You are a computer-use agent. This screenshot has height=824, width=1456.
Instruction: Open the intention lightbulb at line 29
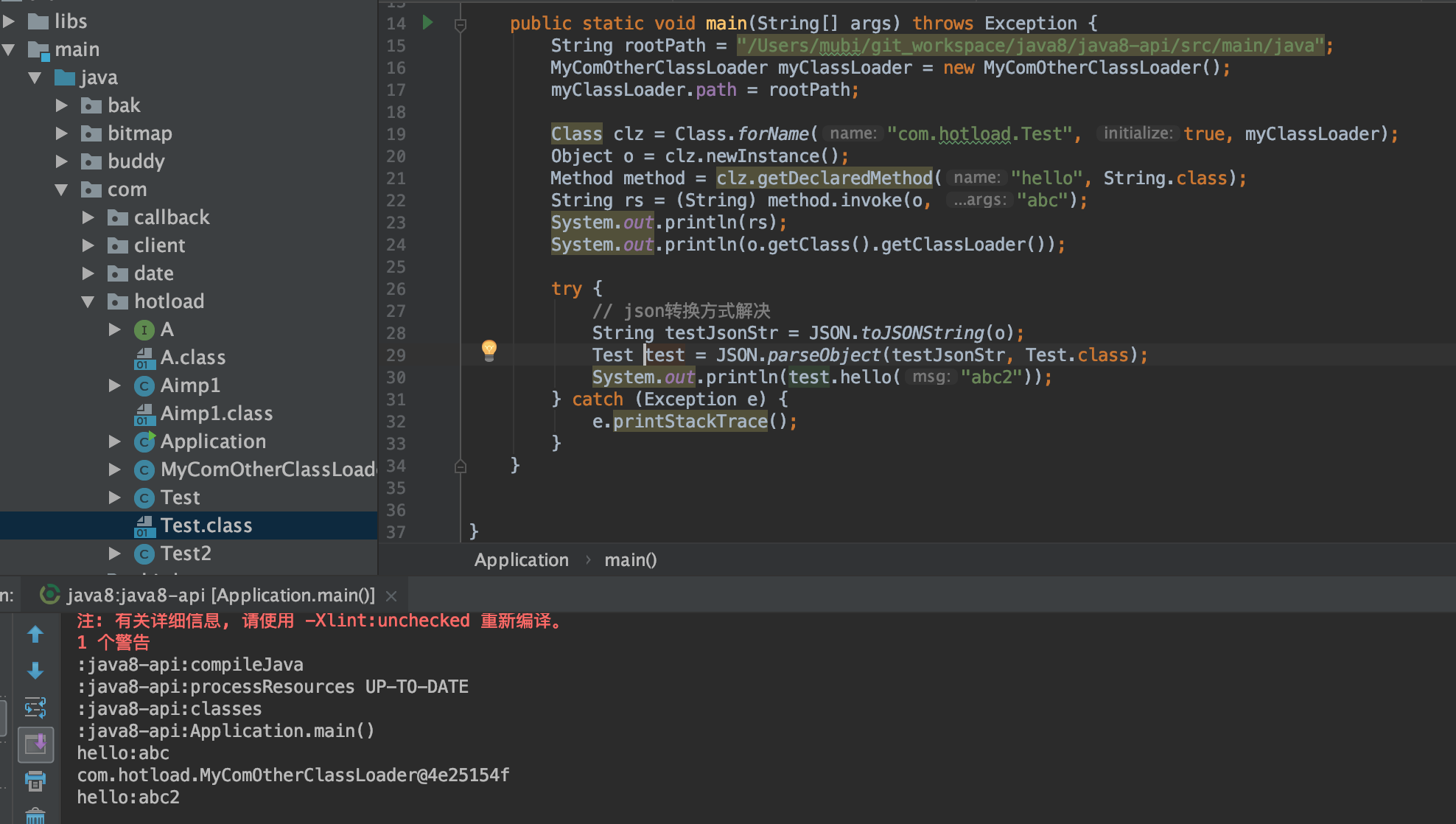(x=490, y=352)
